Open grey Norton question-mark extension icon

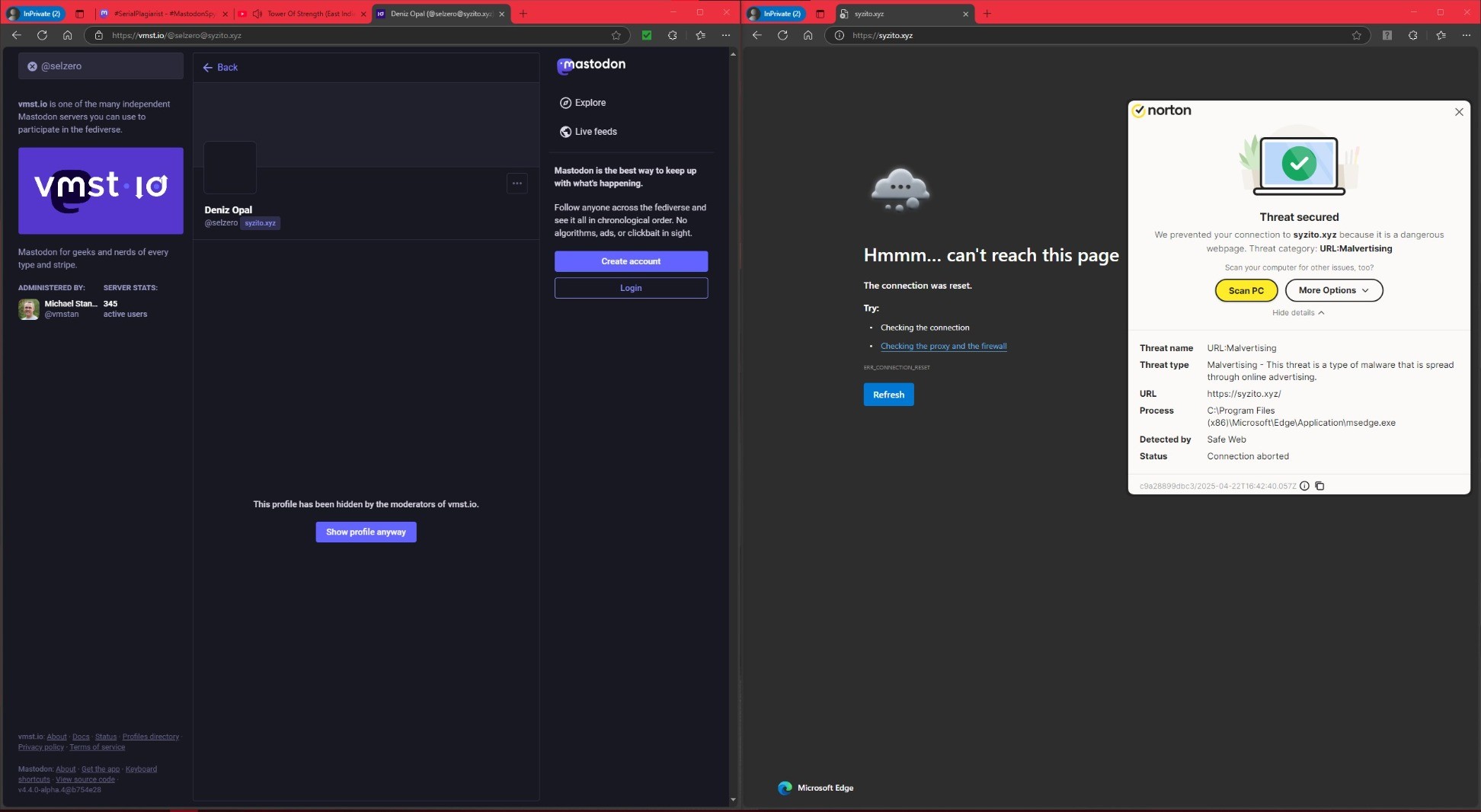click(1387, 35)
